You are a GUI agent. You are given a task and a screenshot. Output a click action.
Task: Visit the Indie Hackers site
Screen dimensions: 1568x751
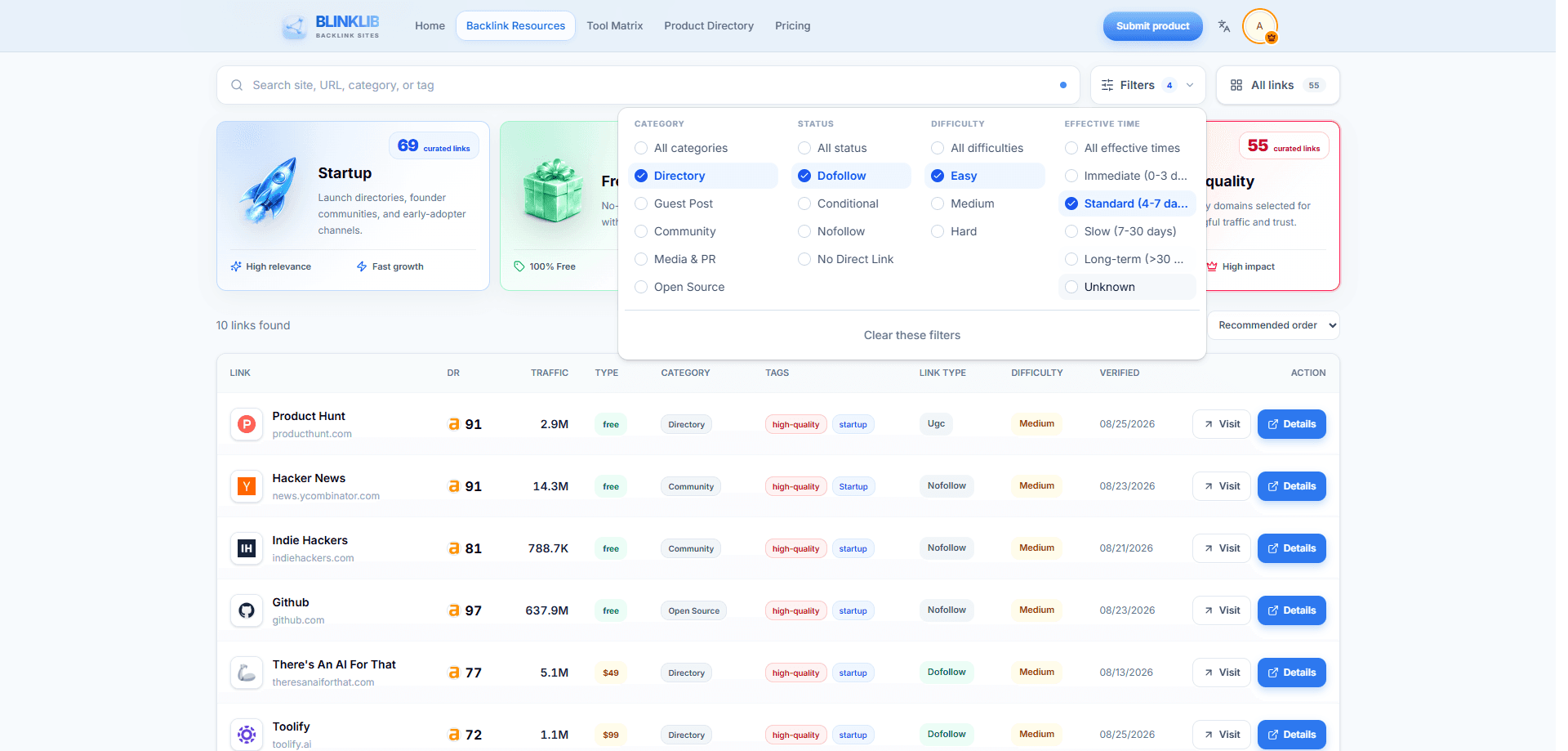coord(1222,548)
